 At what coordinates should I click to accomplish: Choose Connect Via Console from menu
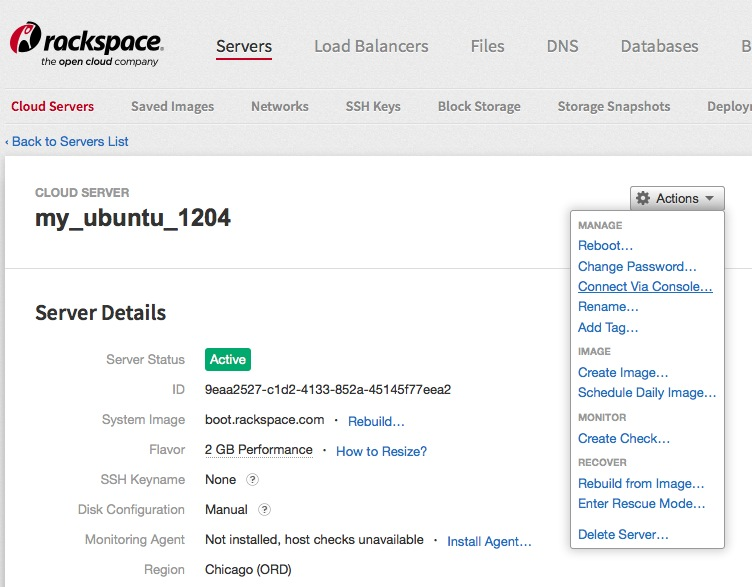[645, 287]
